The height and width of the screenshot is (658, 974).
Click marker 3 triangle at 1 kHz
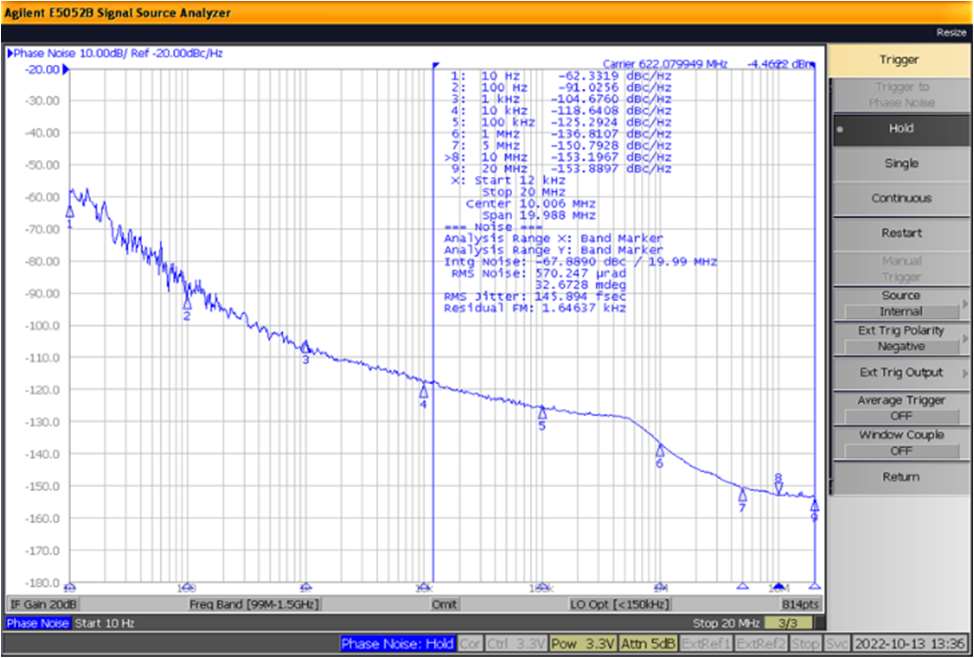tap(306, 347)
